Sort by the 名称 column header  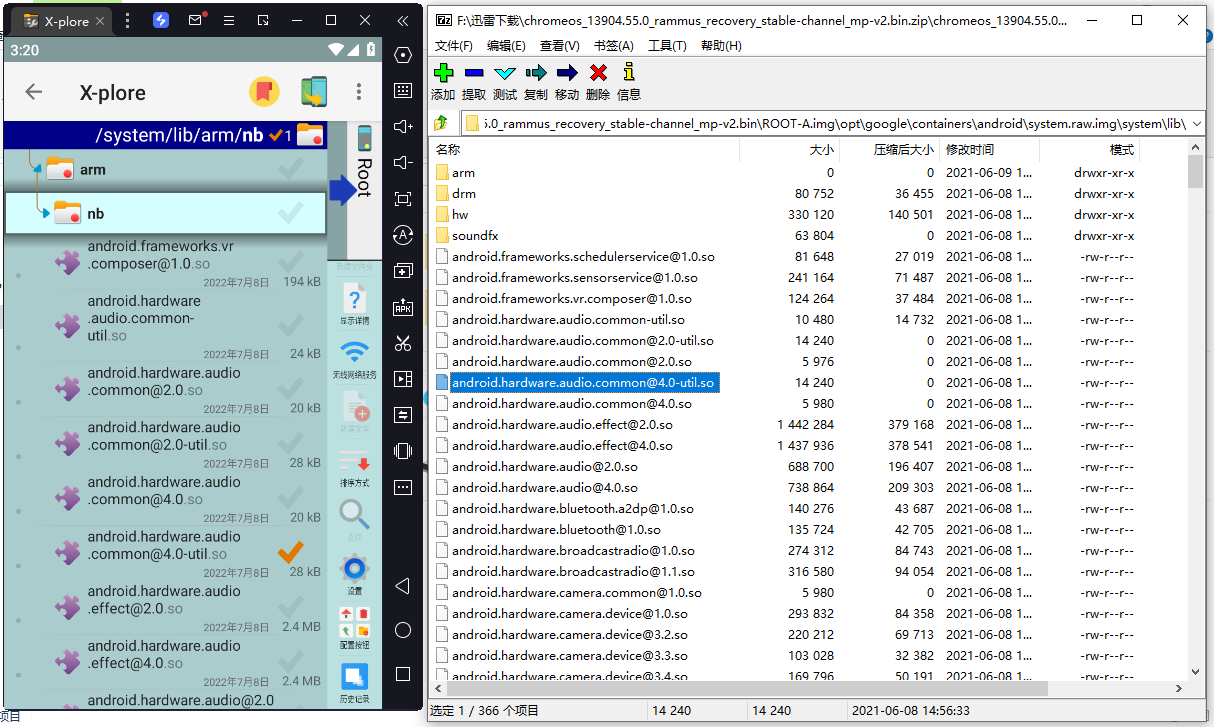pos(585,150)
